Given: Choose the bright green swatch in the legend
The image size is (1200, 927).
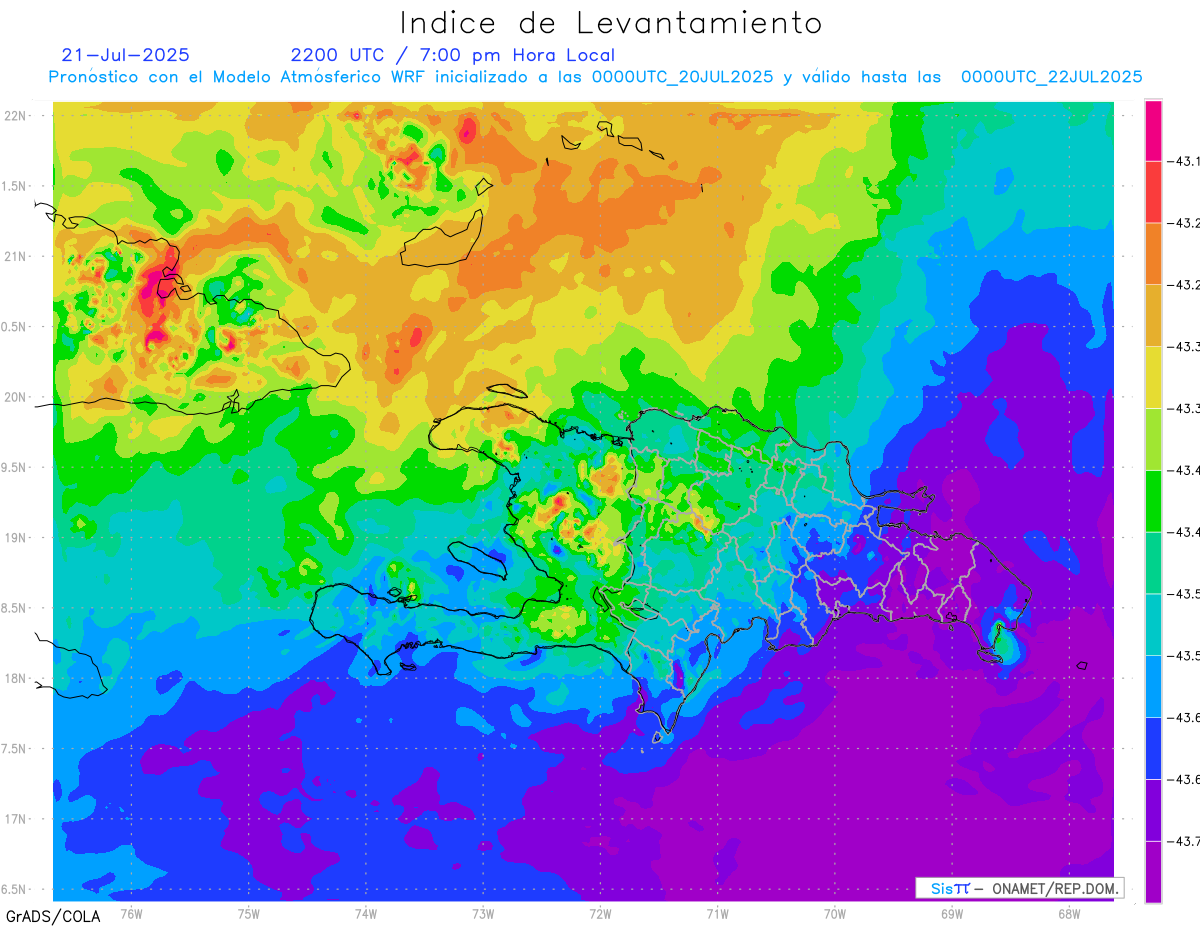Looking at the screenshot, I should pyautogui.click(x=1153, y=500).
